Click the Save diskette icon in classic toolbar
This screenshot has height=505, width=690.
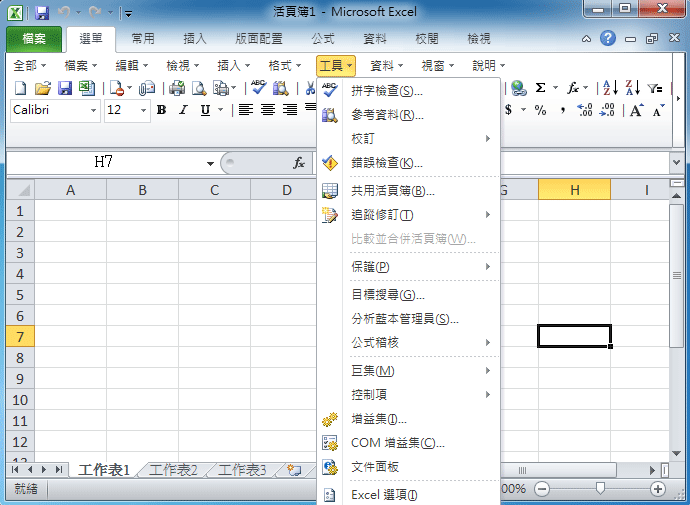65,88
